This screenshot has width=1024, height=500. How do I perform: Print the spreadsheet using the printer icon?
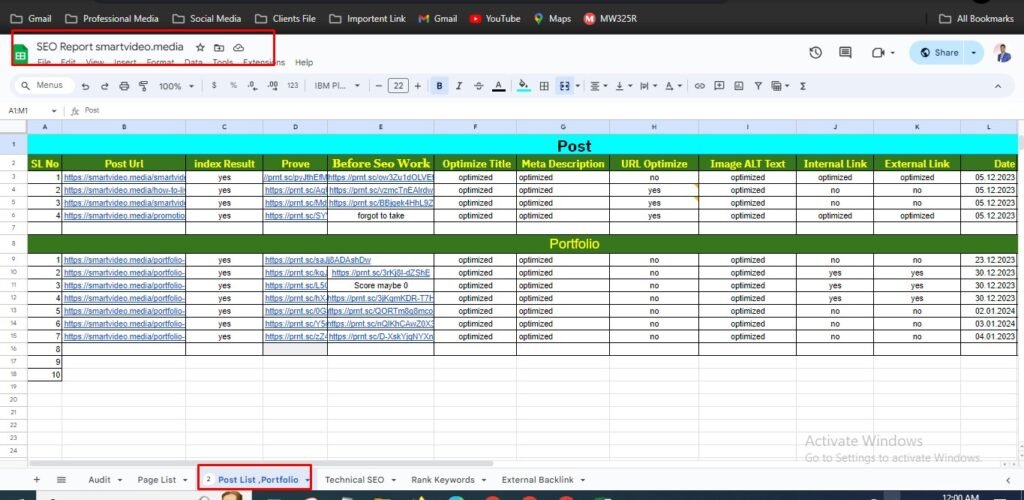click(x=124, y=86)
